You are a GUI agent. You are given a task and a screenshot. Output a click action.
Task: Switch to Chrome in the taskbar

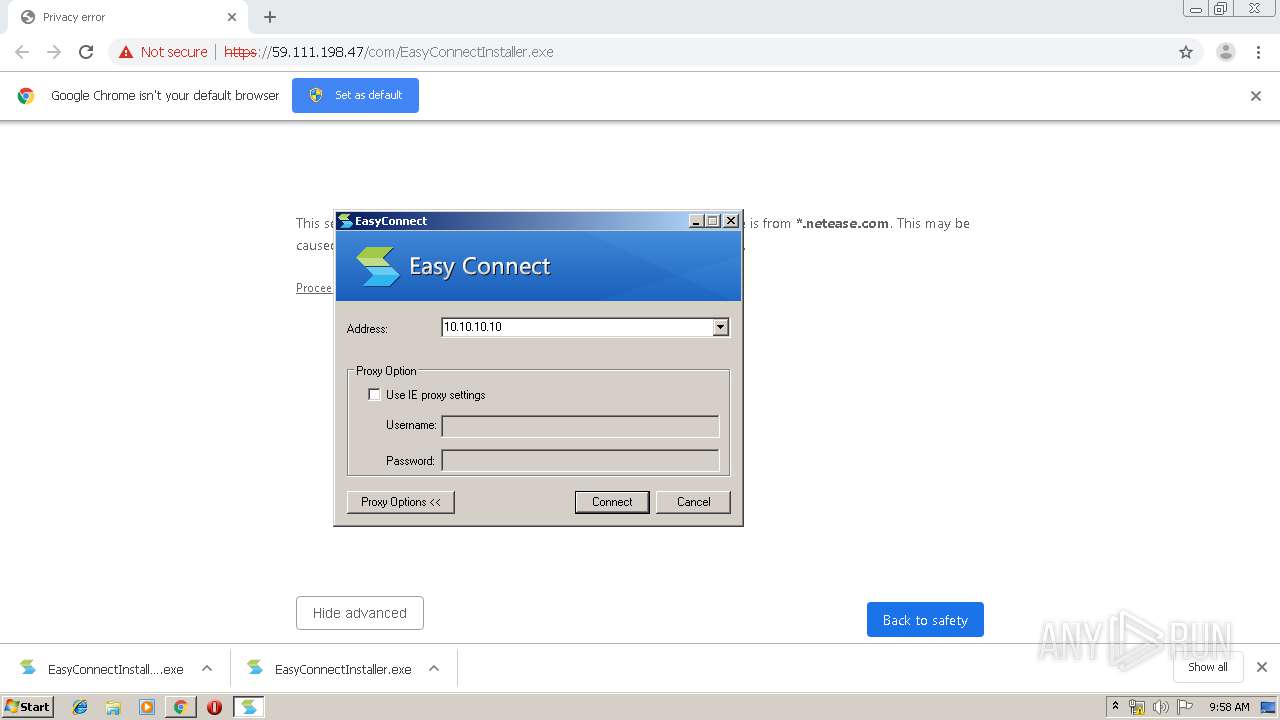(180, 707)
